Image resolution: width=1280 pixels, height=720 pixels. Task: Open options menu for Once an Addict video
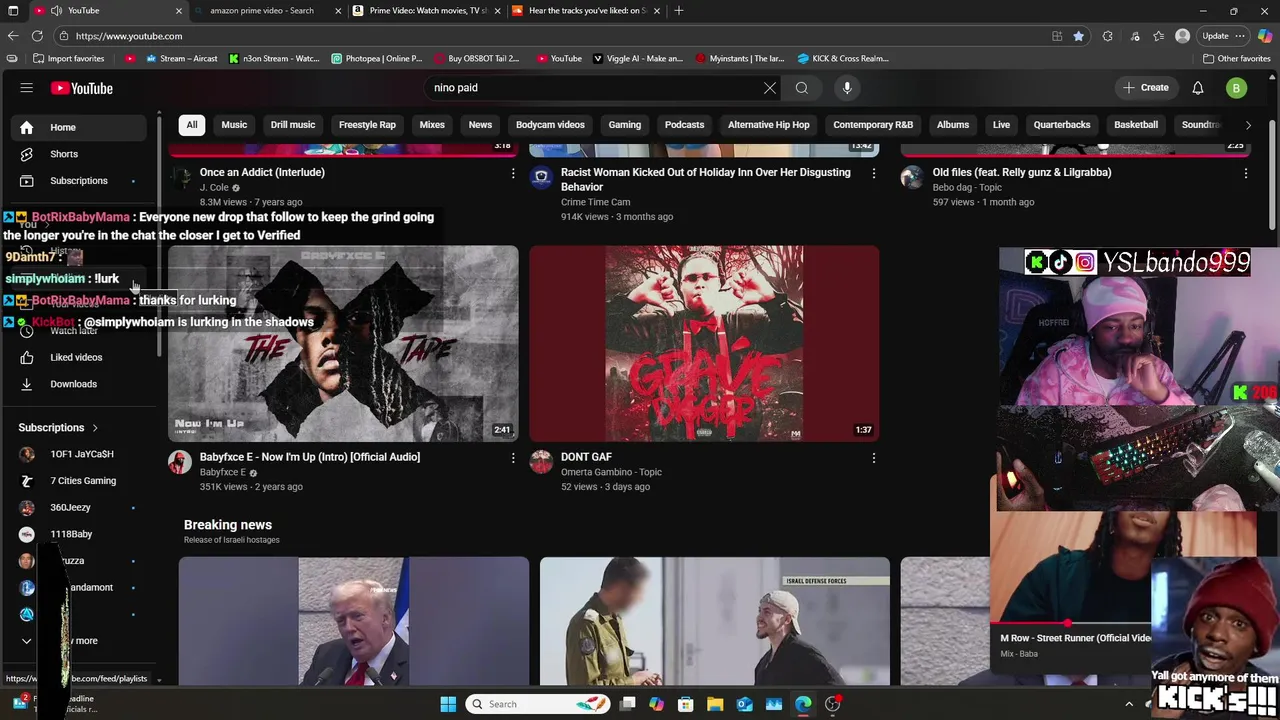click(513, 173)
